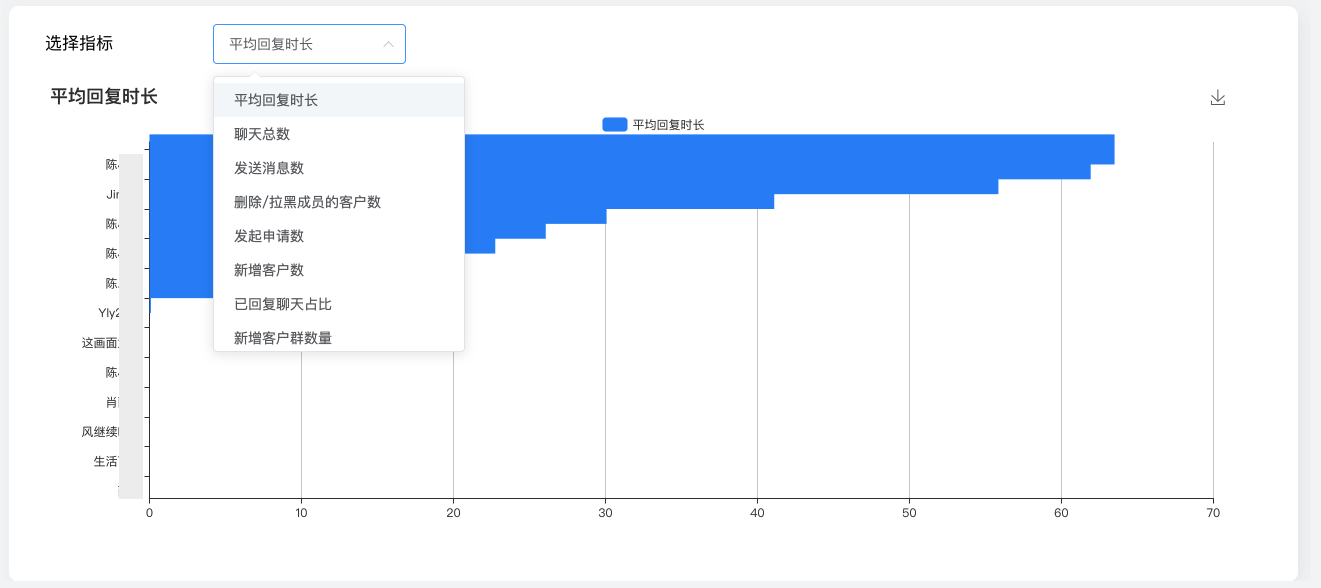Select the 风继续 member label
The image size is (1321, 588).
coord(100,432)
